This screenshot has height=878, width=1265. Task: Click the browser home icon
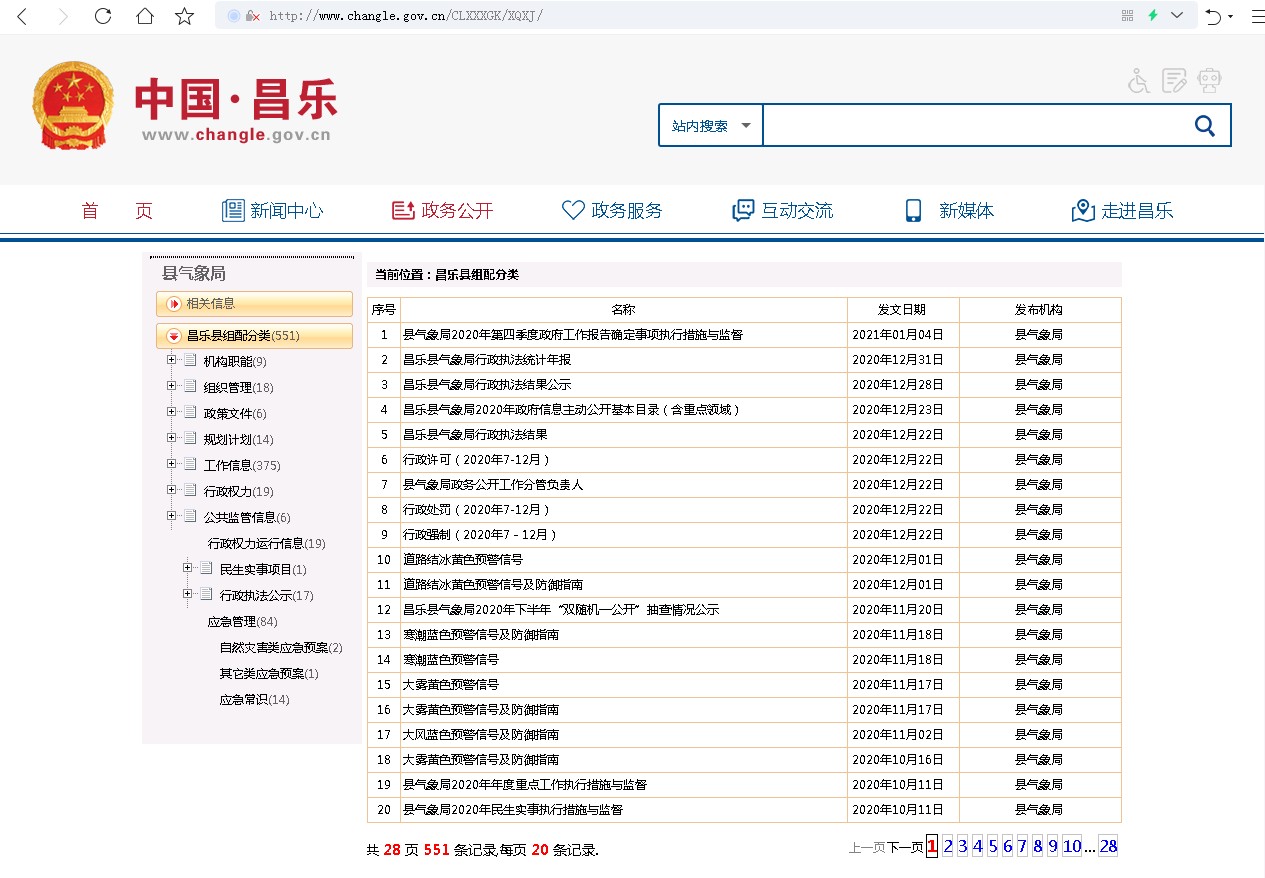(x=145, y=16)
